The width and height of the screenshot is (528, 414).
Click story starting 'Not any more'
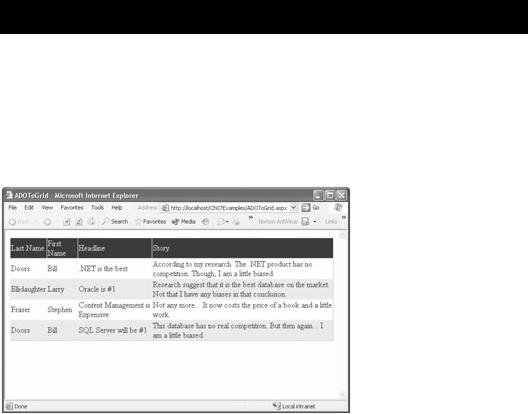tap(242, 310)
